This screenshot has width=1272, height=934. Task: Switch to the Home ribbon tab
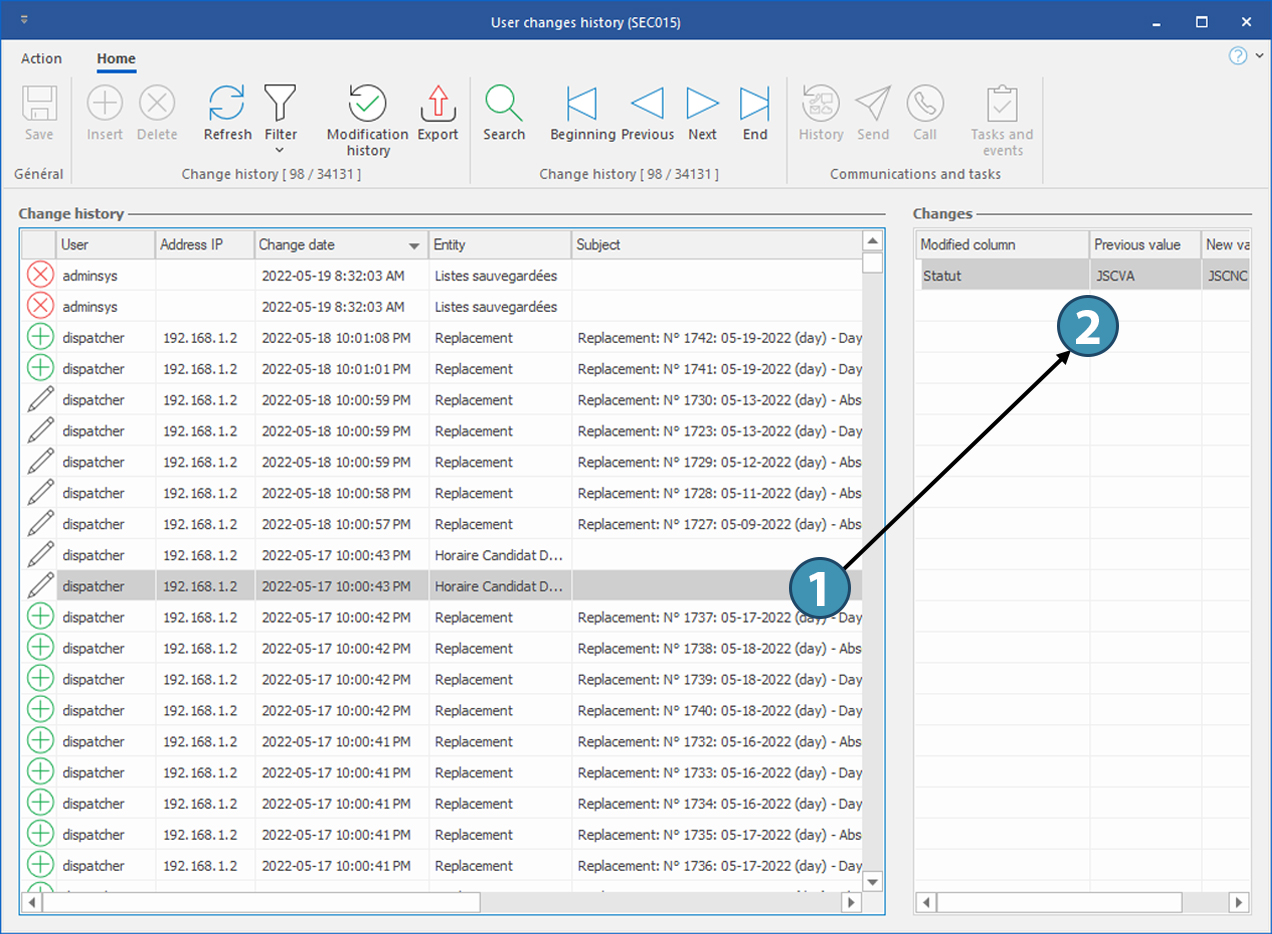point(116,59)
